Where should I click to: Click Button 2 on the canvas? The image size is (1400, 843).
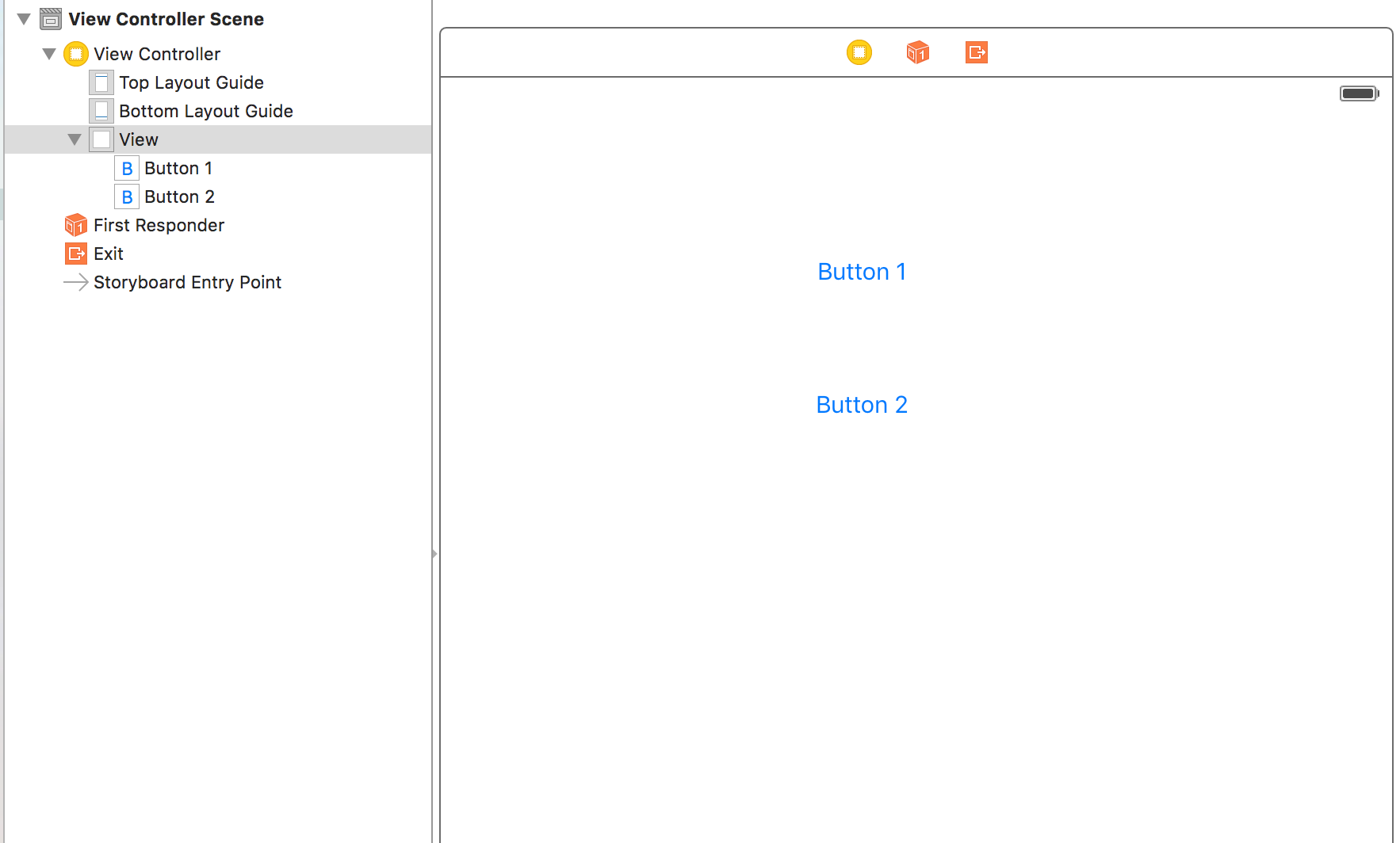point(862,404)
